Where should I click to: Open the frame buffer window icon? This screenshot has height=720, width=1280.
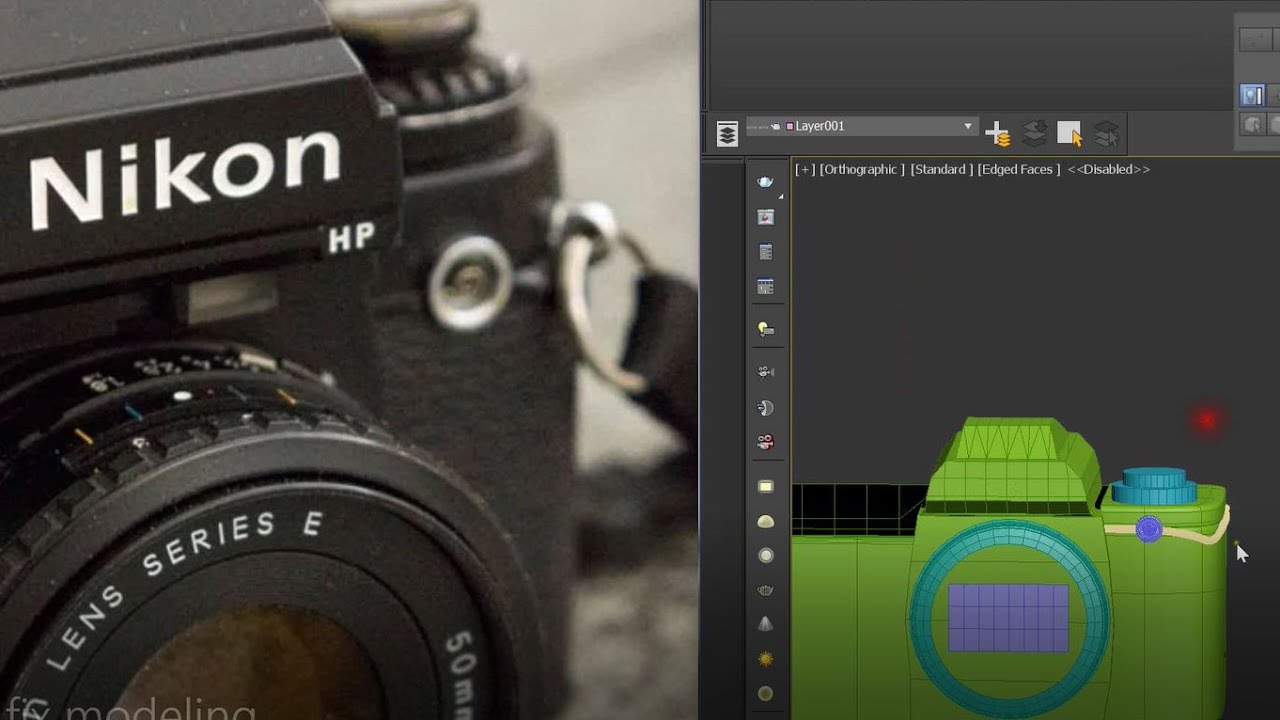click(x=766, y=217)
